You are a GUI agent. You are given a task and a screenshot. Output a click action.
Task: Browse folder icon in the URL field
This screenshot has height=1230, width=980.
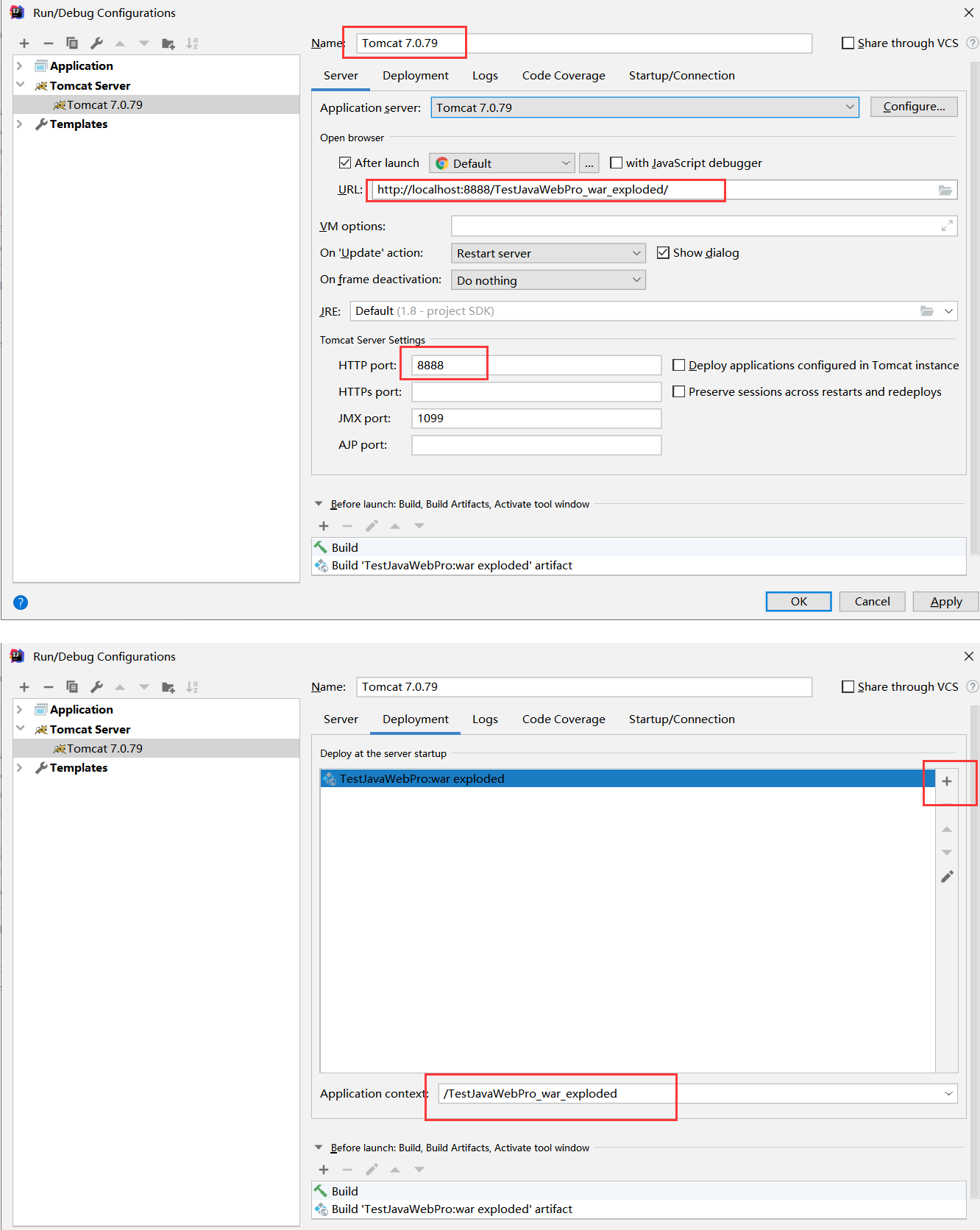[x=945, y=190]
